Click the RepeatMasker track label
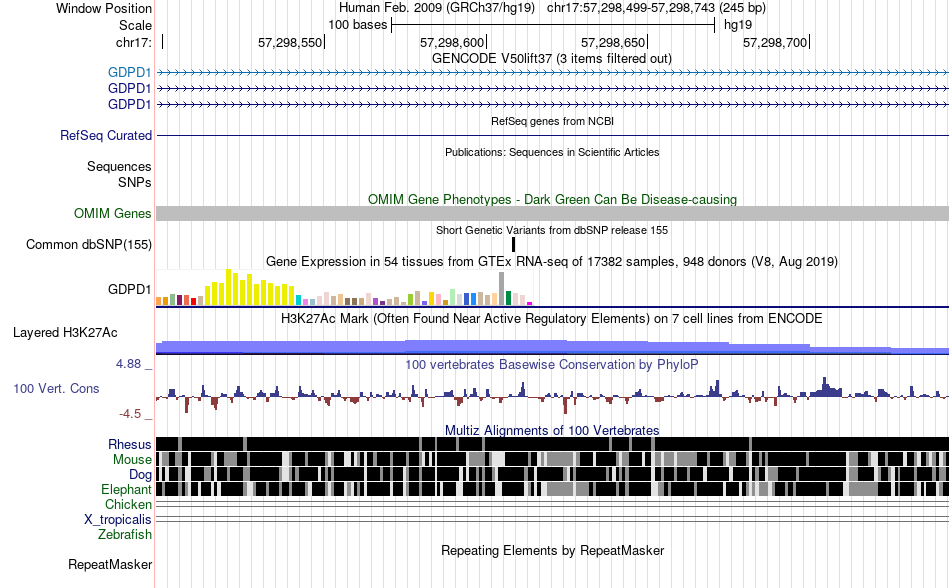 pyautogui.click(x=110, y=564)
